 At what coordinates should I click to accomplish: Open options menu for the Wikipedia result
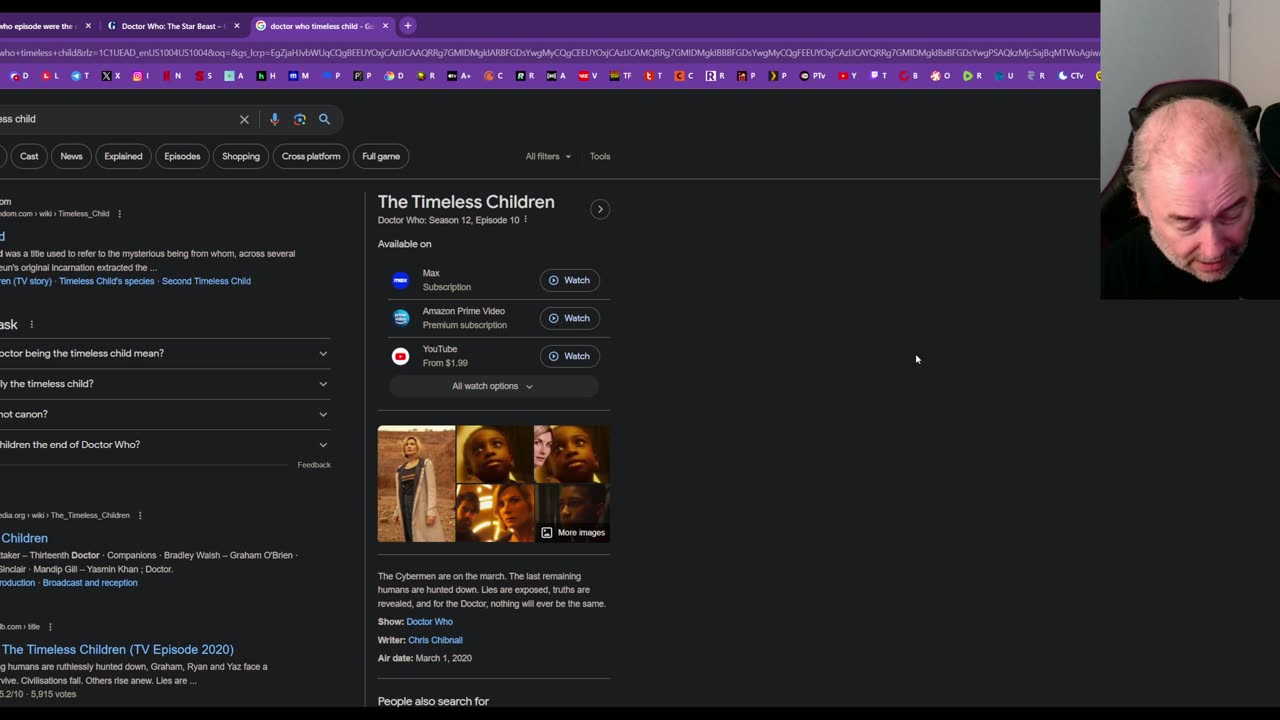140,516
